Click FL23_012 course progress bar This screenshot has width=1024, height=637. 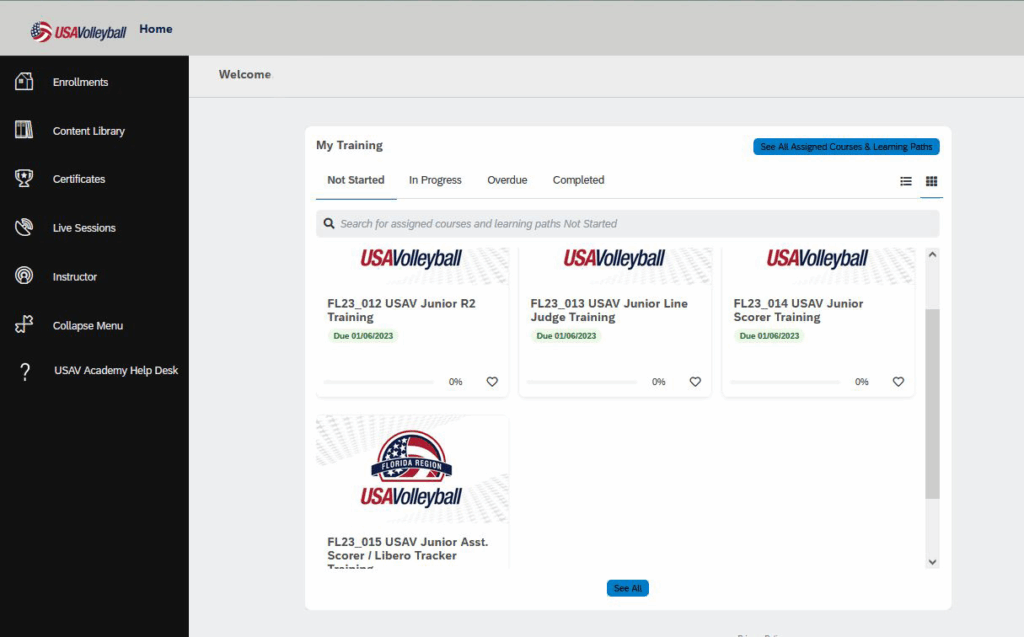[x=378, y=382]
